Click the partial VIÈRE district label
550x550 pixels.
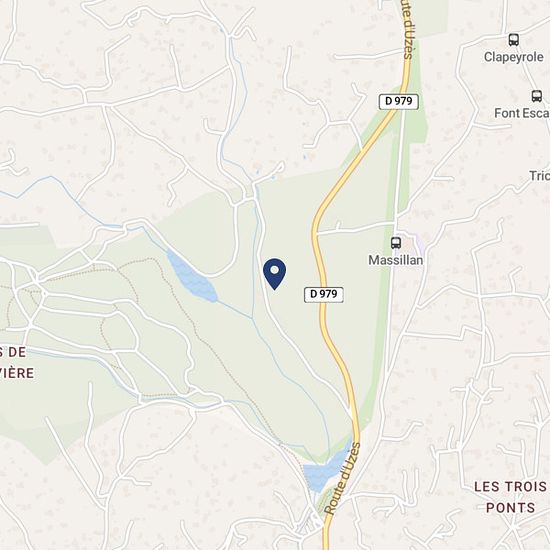click(x=17, y=373)
